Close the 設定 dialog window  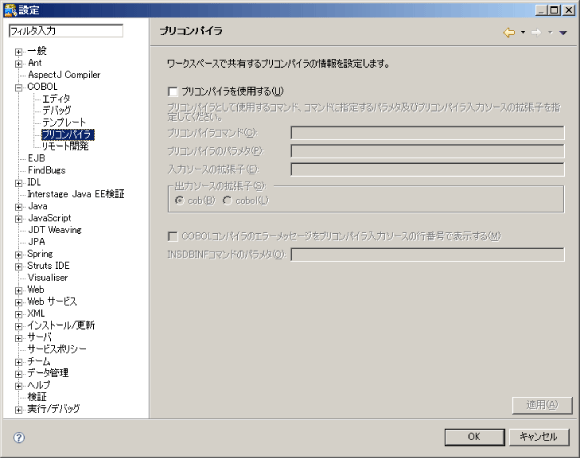point(569,10)
